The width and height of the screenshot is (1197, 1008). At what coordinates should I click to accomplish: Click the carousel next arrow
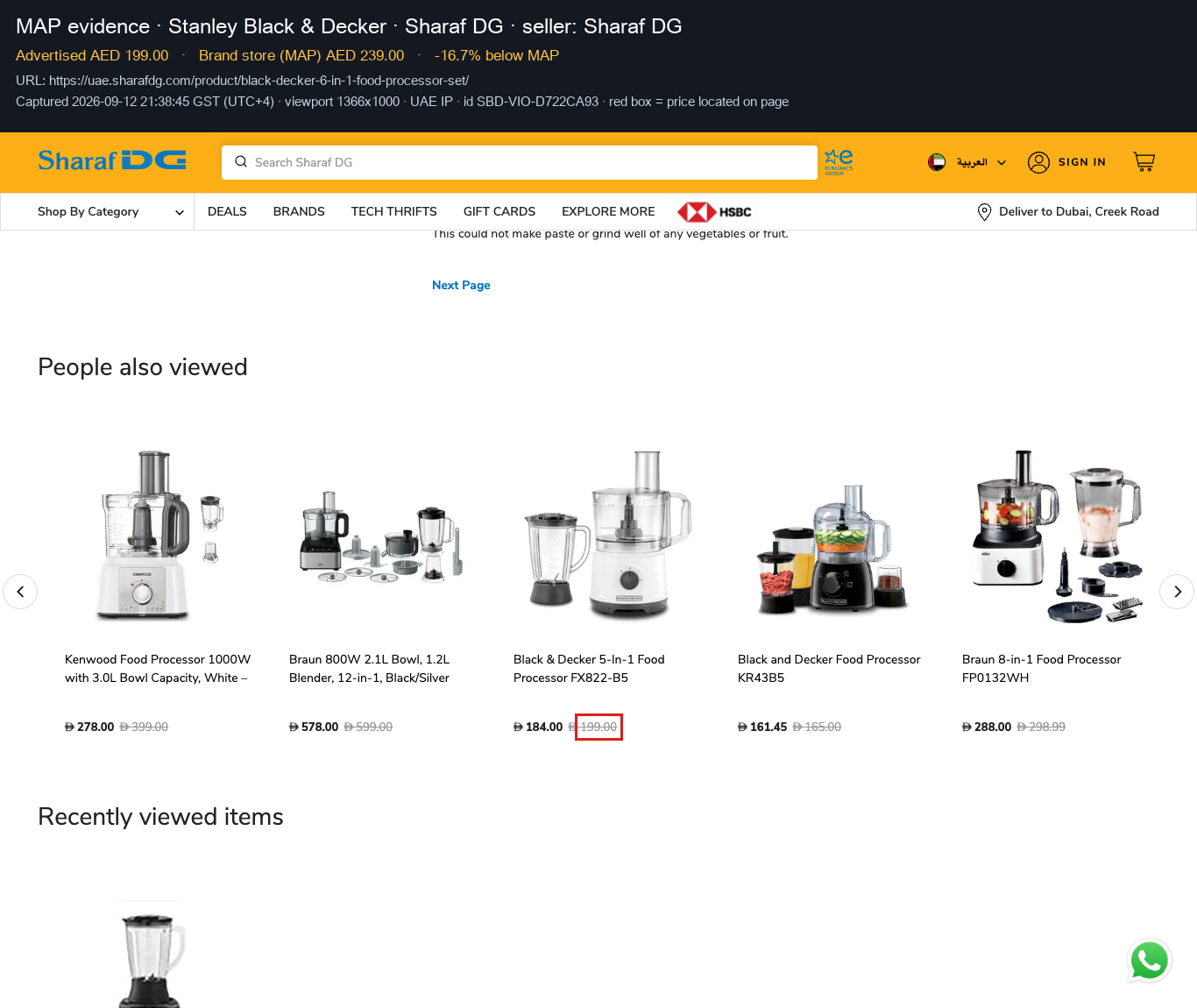pyautogui.click(x=1177, y=592)
